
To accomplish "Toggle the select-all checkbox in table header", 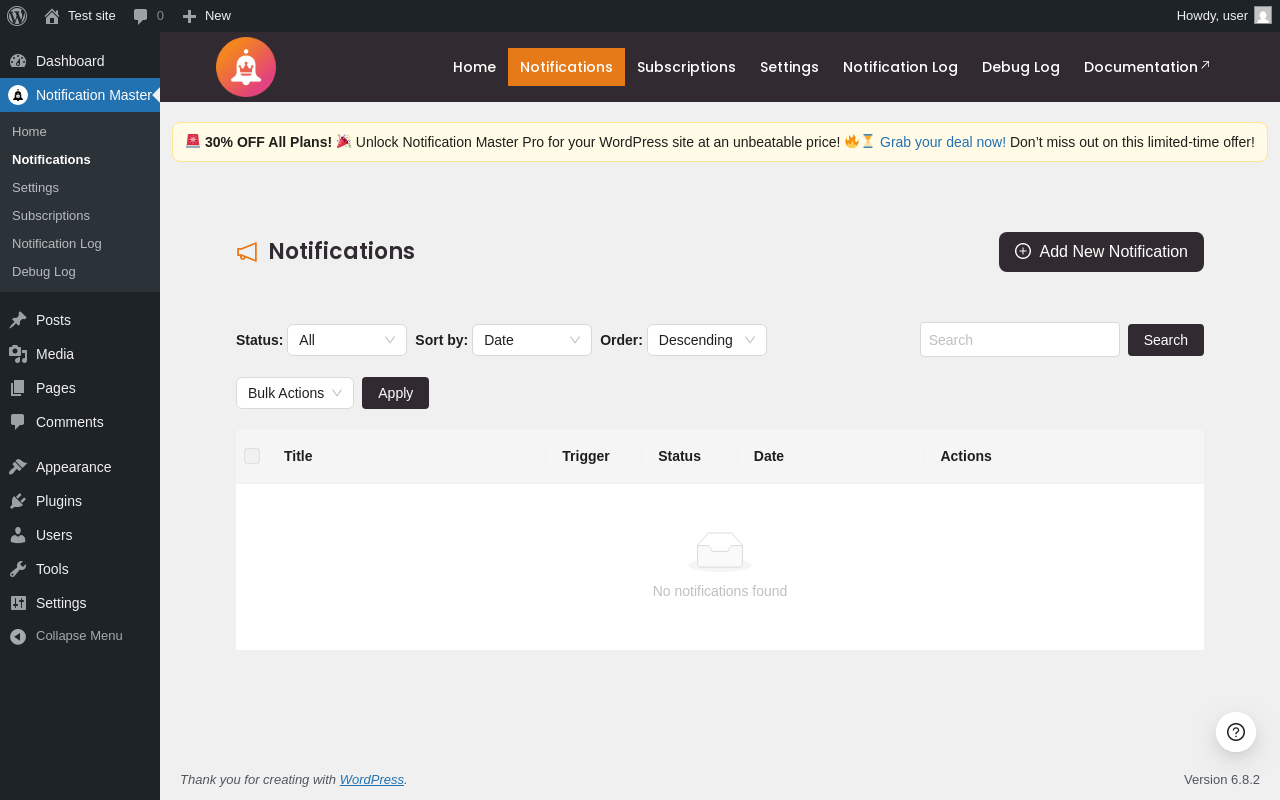I will click(x=252, y=456).
